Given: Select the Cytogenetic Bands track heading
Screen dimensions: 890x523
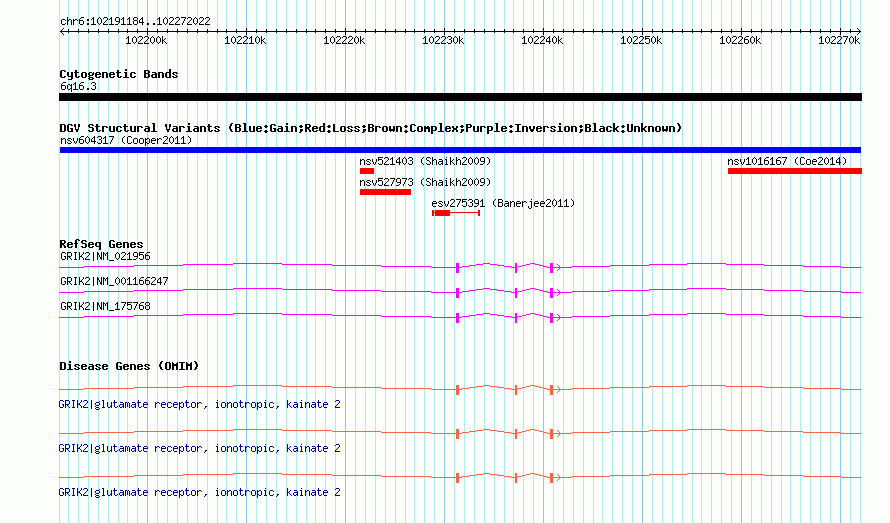Looking at the screenshot, I should coord(119,74).
